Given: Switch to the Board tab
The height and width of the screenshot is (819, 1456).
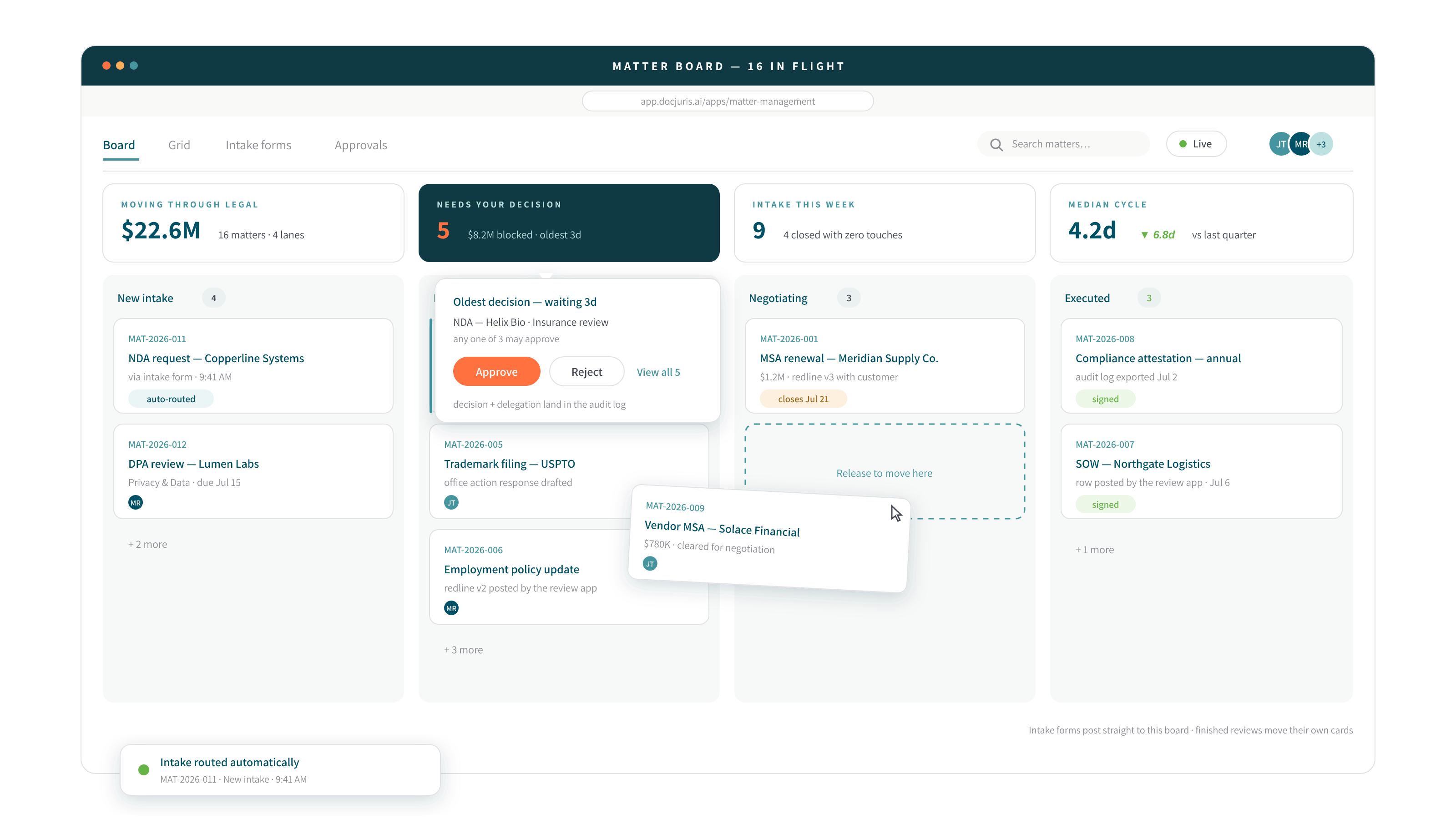Looking at the screenshot, I should [x=119, y=145].
